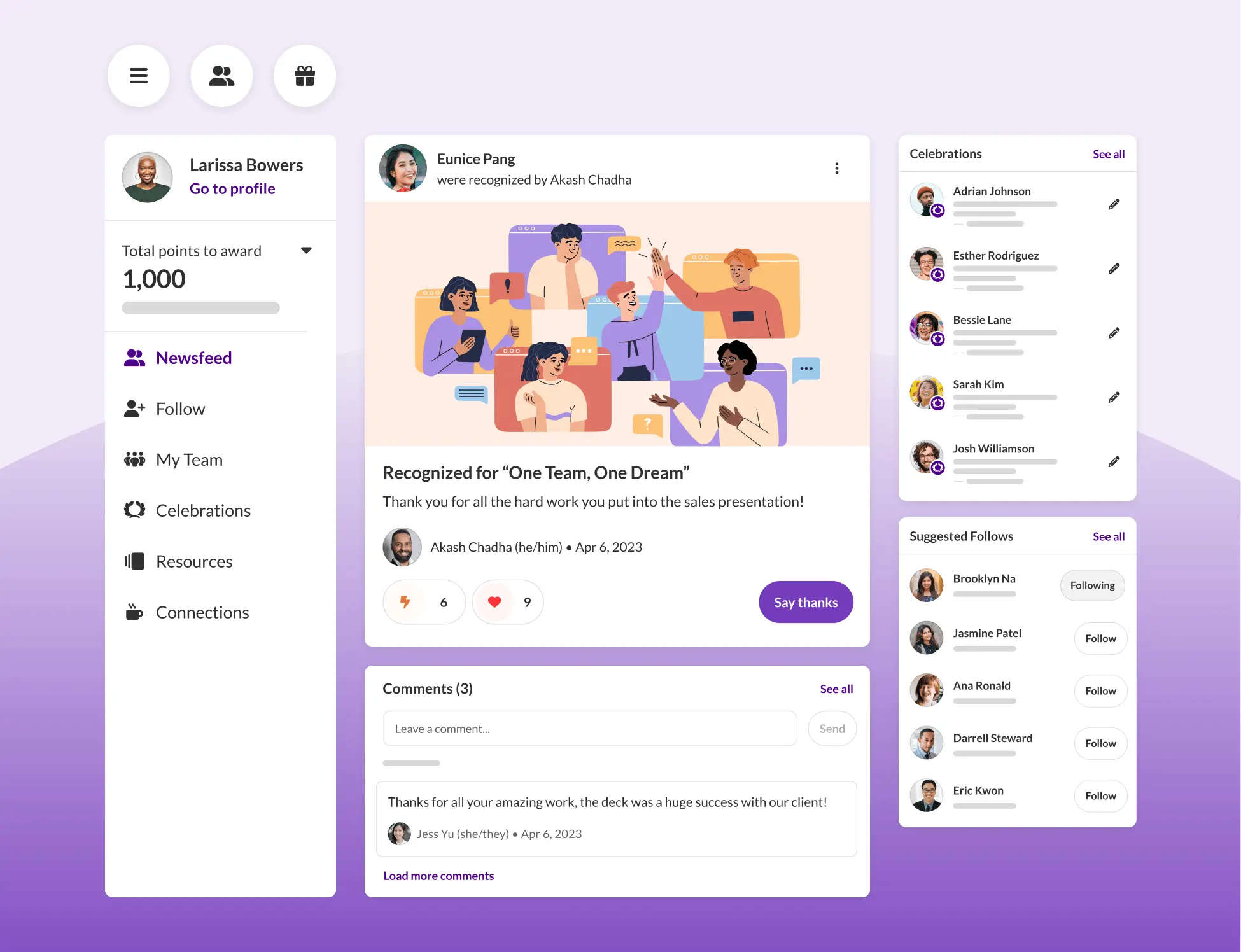Click the Connections sidebar icon
1241x952 pixels.
click(x=133, y=611)
